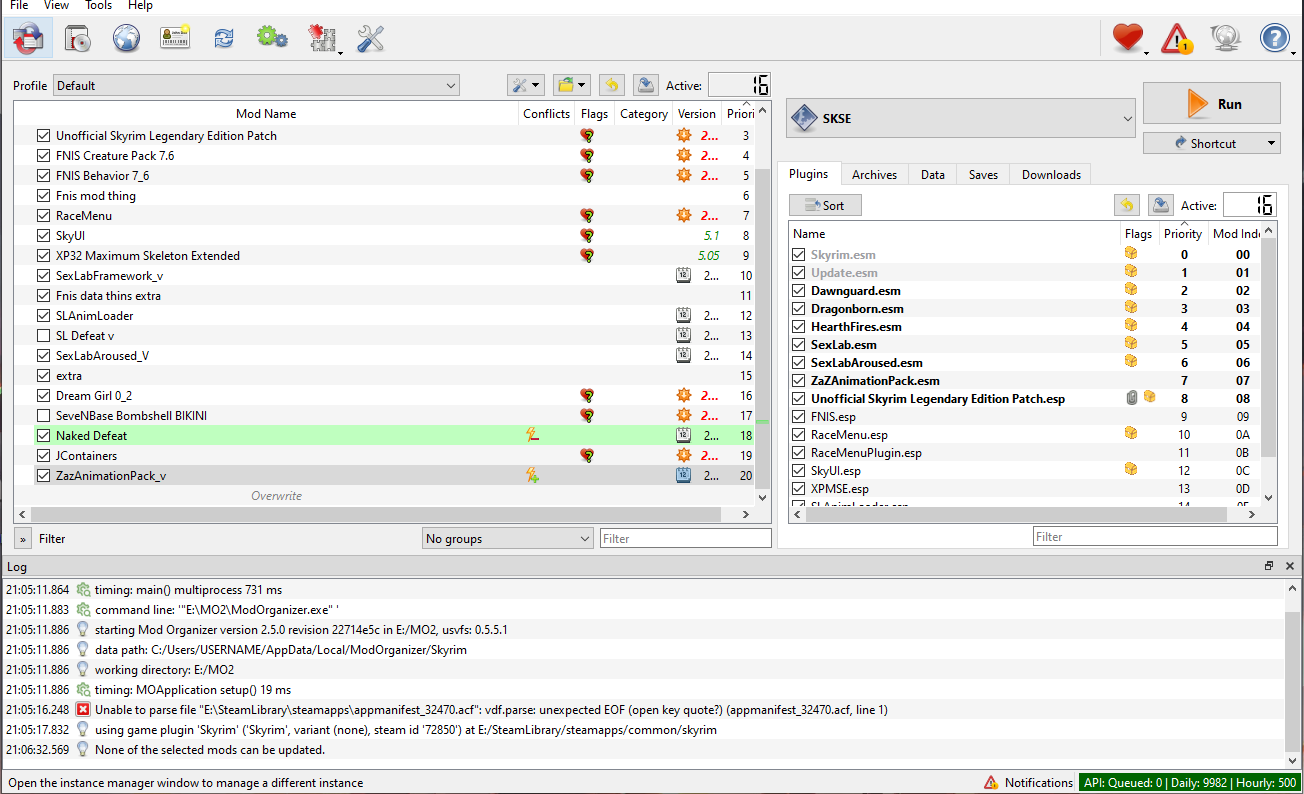Screen dimensions: 1304x794
Task: Open the folder dropdown above the mod list
Action: pyautogui.click(x=571, y=85)
